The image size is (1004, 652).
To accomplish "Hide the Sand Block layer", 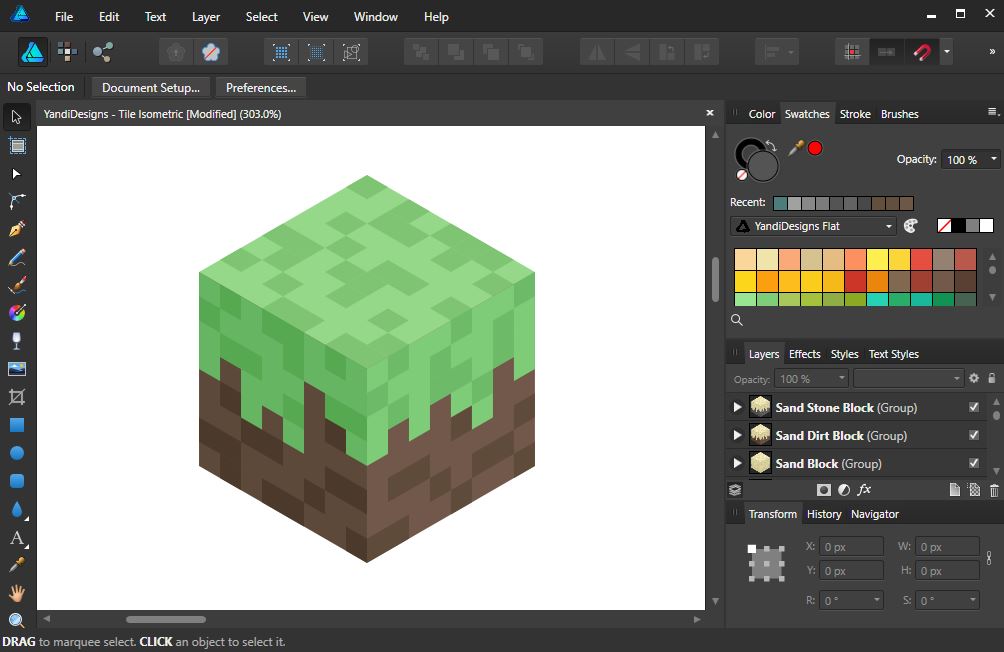I will [x=974, y=463].
